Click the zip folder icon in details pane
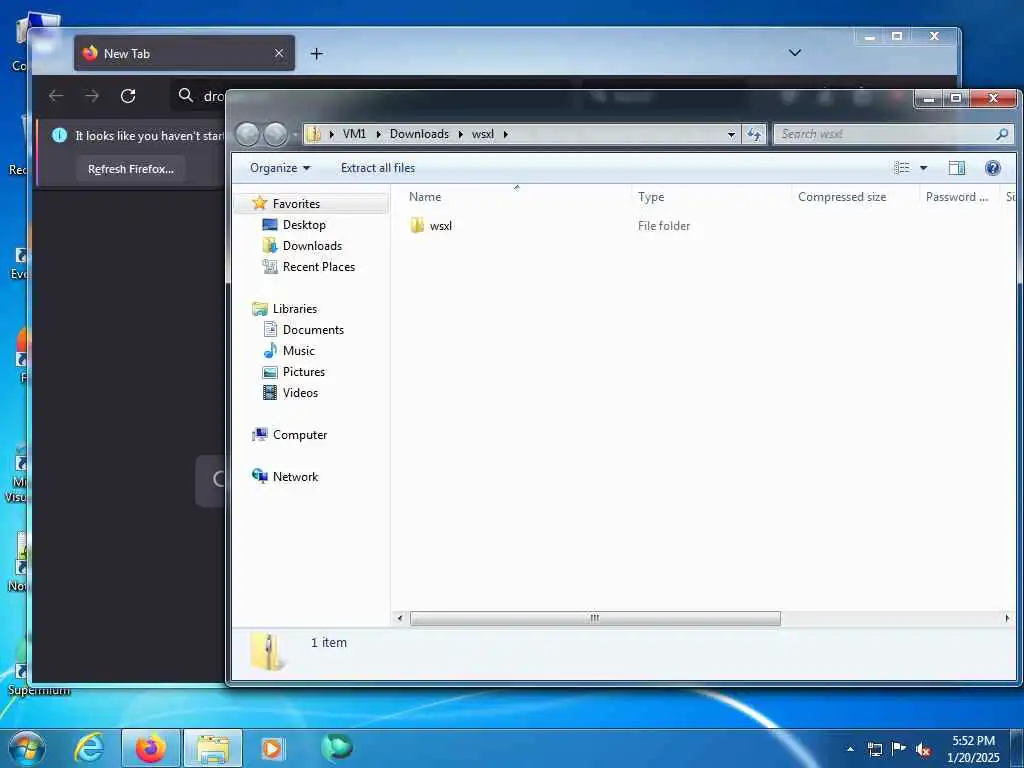 (268, 651)
